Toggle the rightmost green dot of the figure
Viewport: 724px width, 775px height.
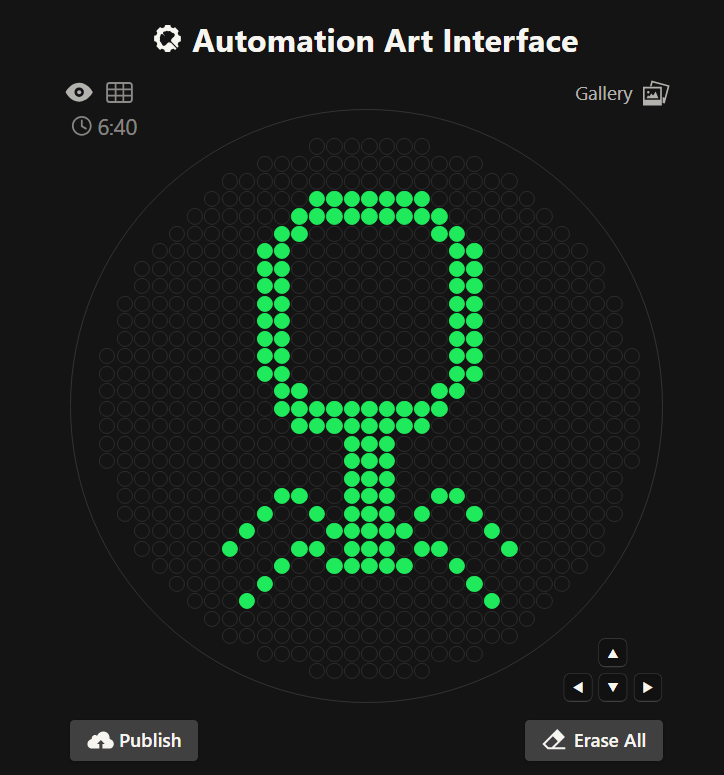click(x=509, y=549)
